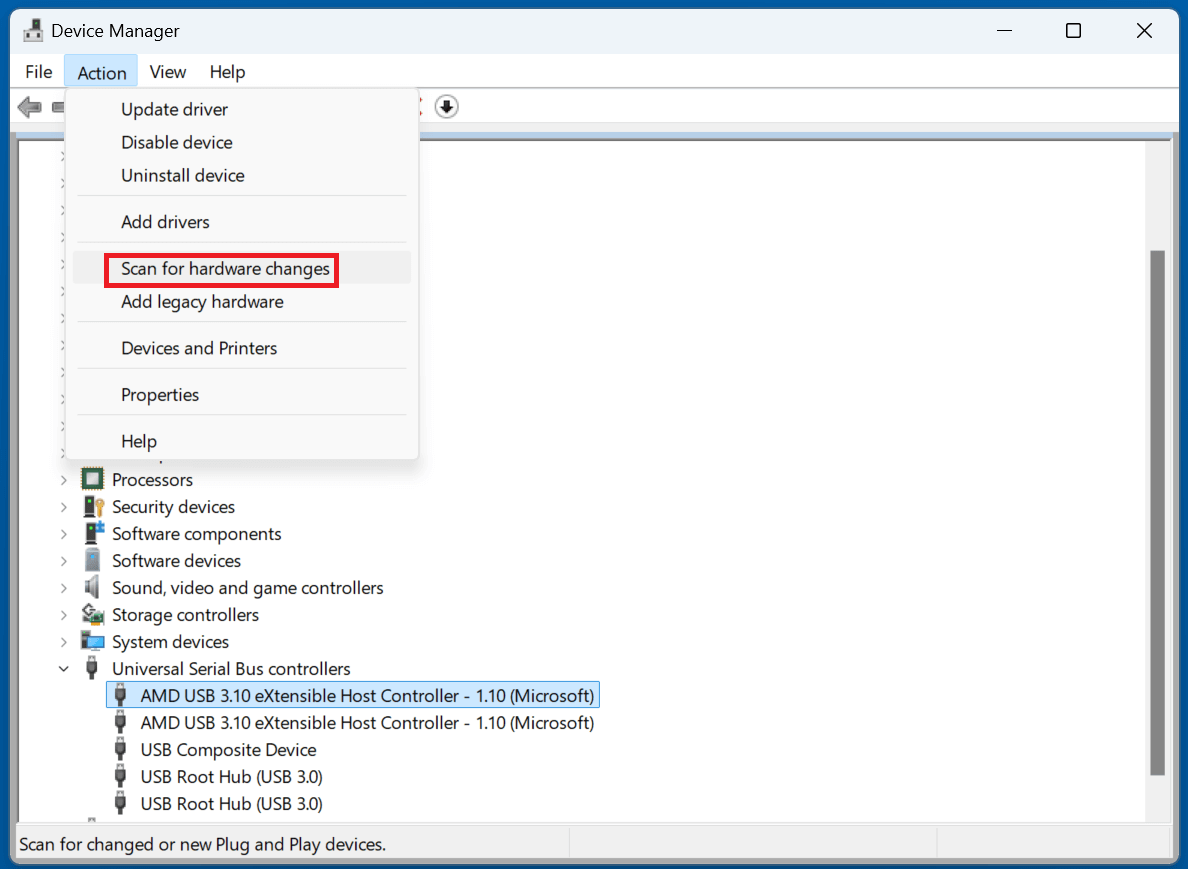Click the Sound controllers speaker icon
The height and width of the screenshot is (869, 1188).
pos(93,588)
